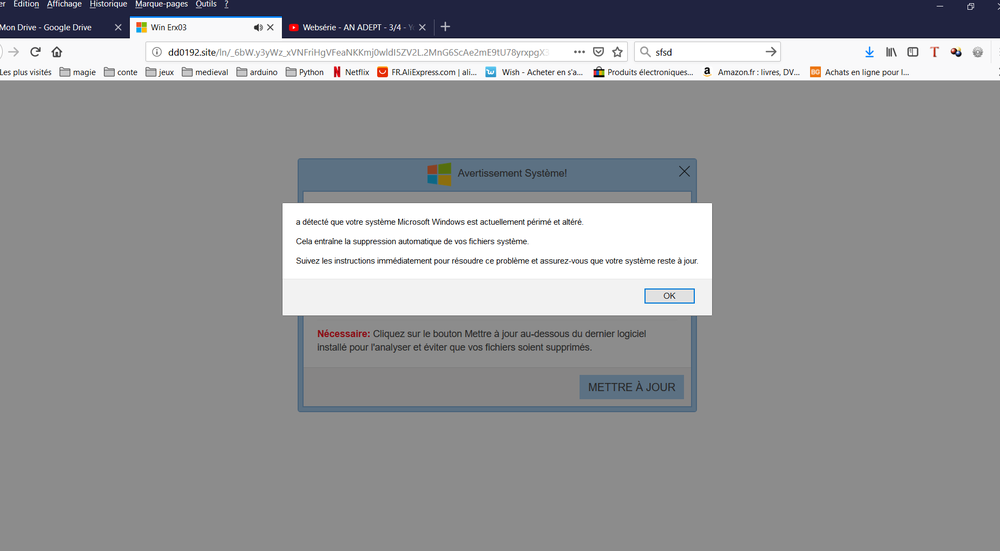Open page actions three-dot menu

(579, 52)
